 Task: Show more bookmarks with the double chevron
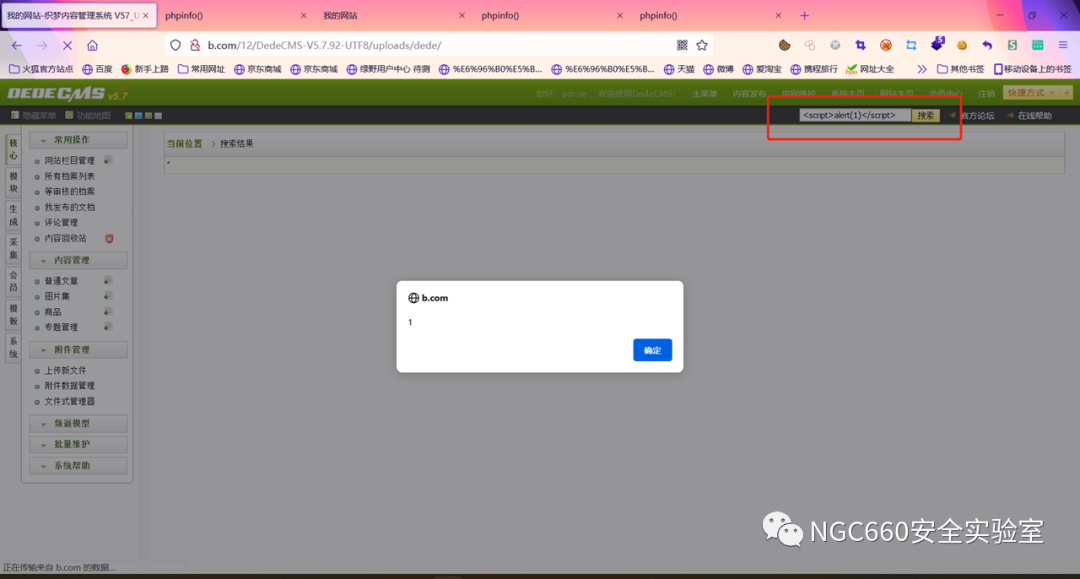tap(922, 69)
